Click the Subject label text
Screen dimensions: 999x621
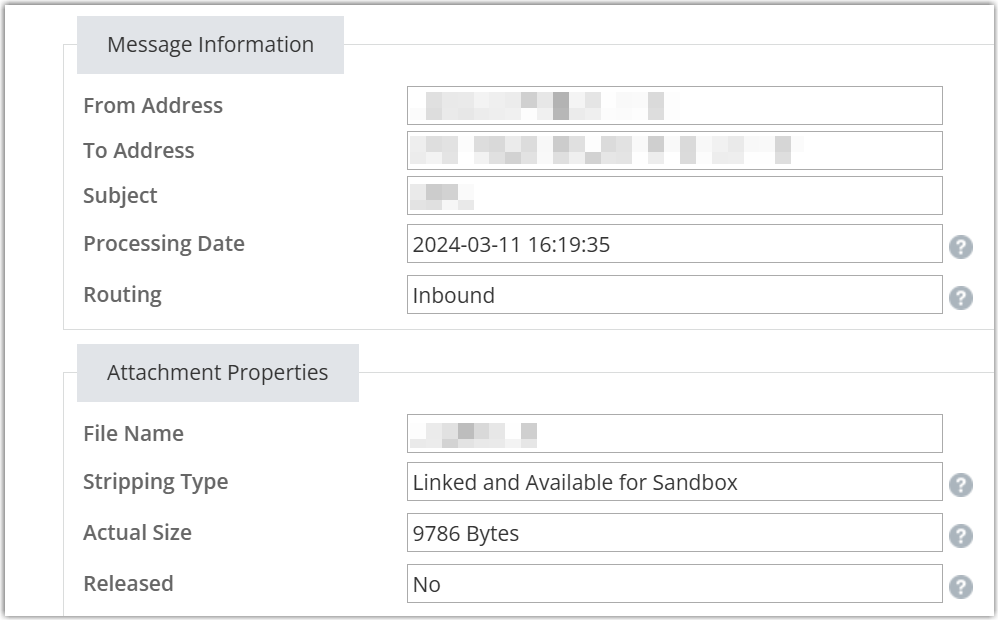(120, 196)
